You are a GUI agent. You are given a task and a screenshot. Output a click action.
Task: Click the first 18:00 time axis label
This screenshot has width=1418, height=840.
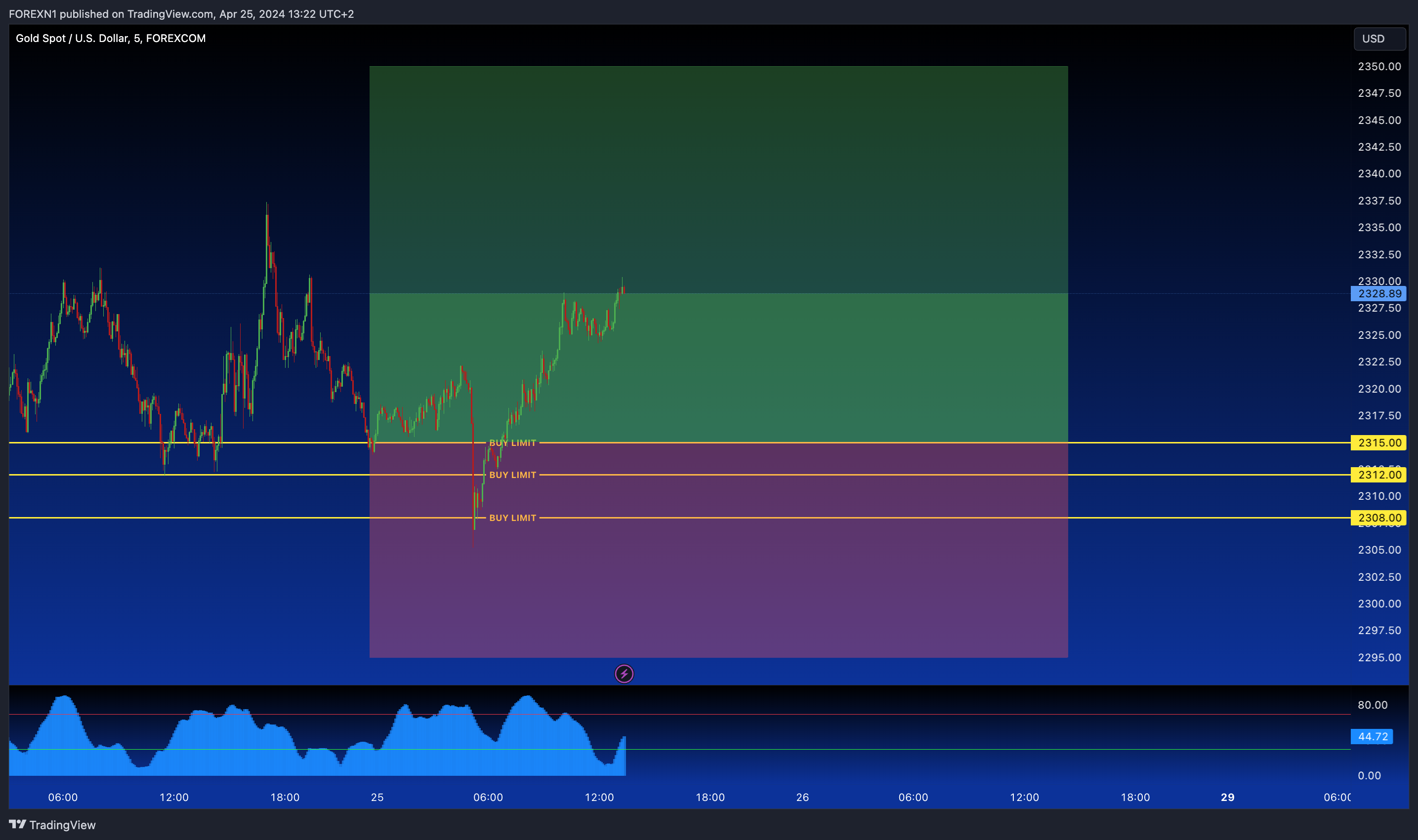(285, 797)
